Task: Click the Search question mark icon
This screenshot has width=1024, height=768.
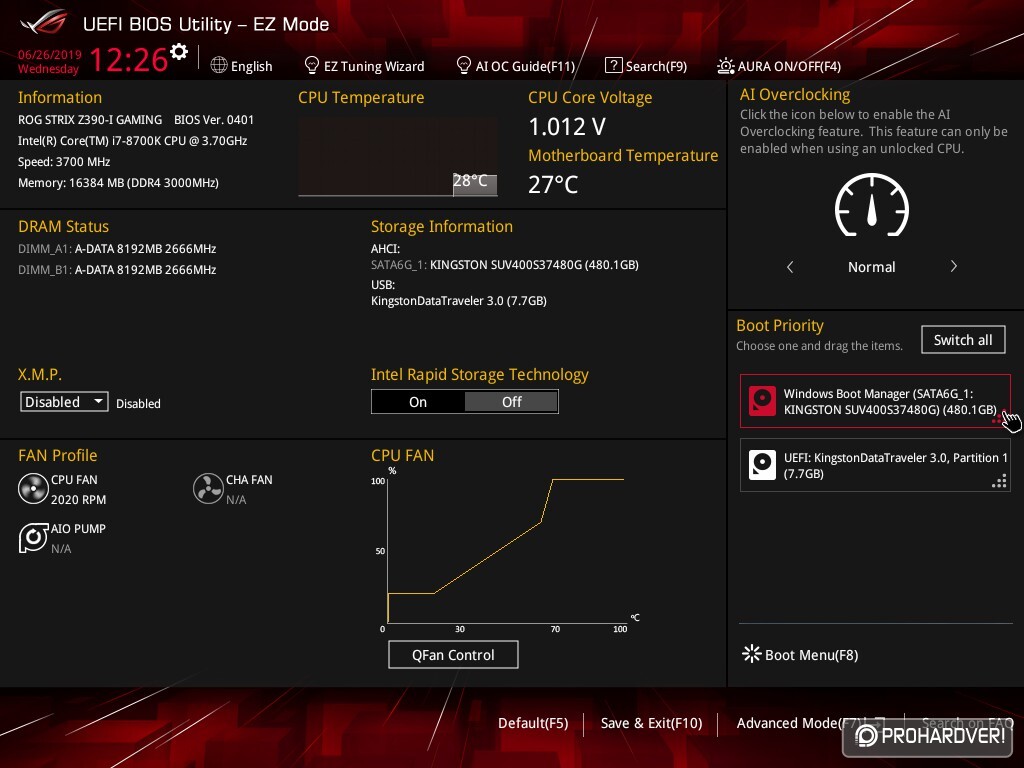Action: [x=613, y=65]
